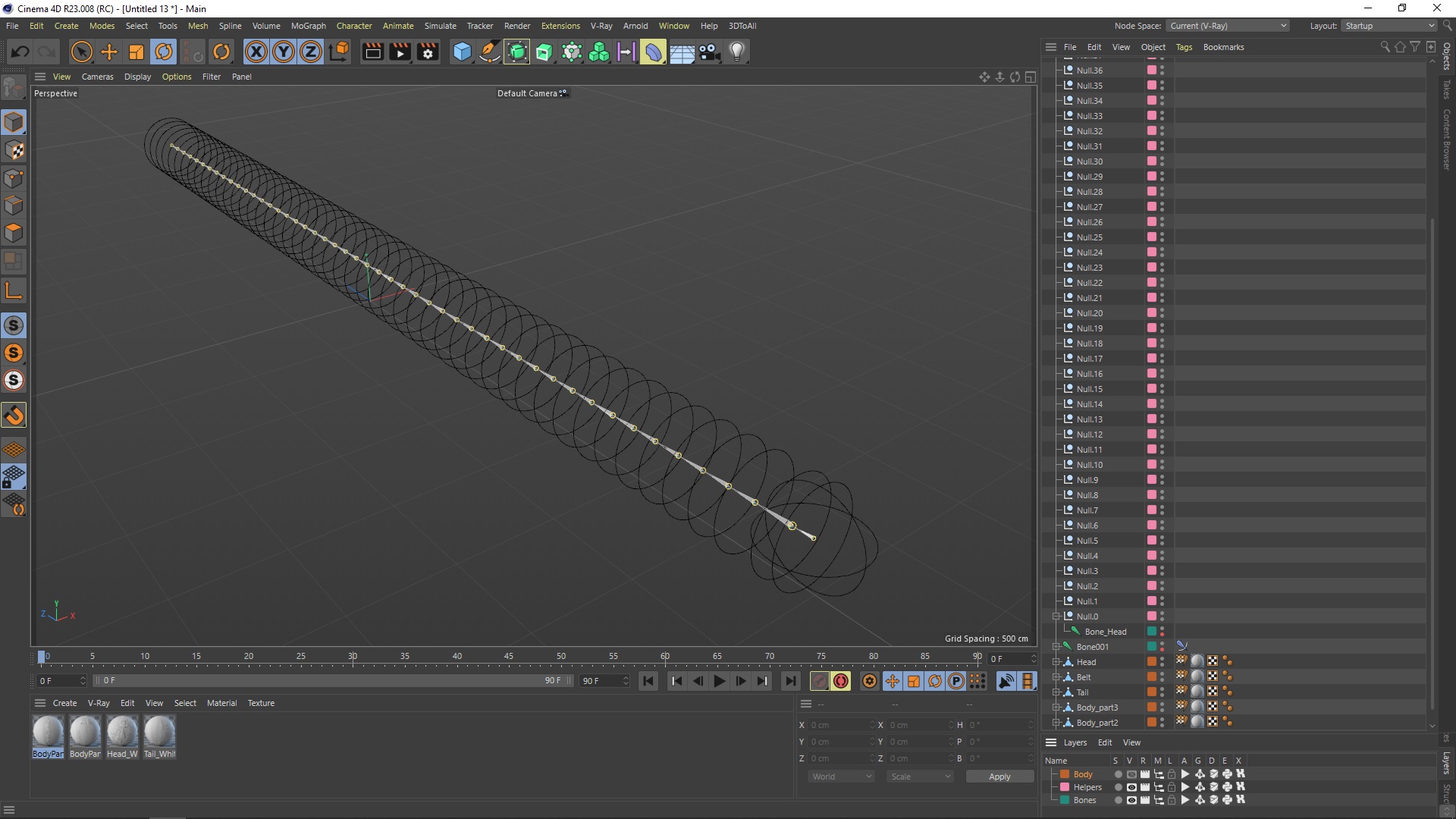1456x819 pixels.
Task: Click the Body layer orange color swatch
Action: click(x=1065, y=774)
